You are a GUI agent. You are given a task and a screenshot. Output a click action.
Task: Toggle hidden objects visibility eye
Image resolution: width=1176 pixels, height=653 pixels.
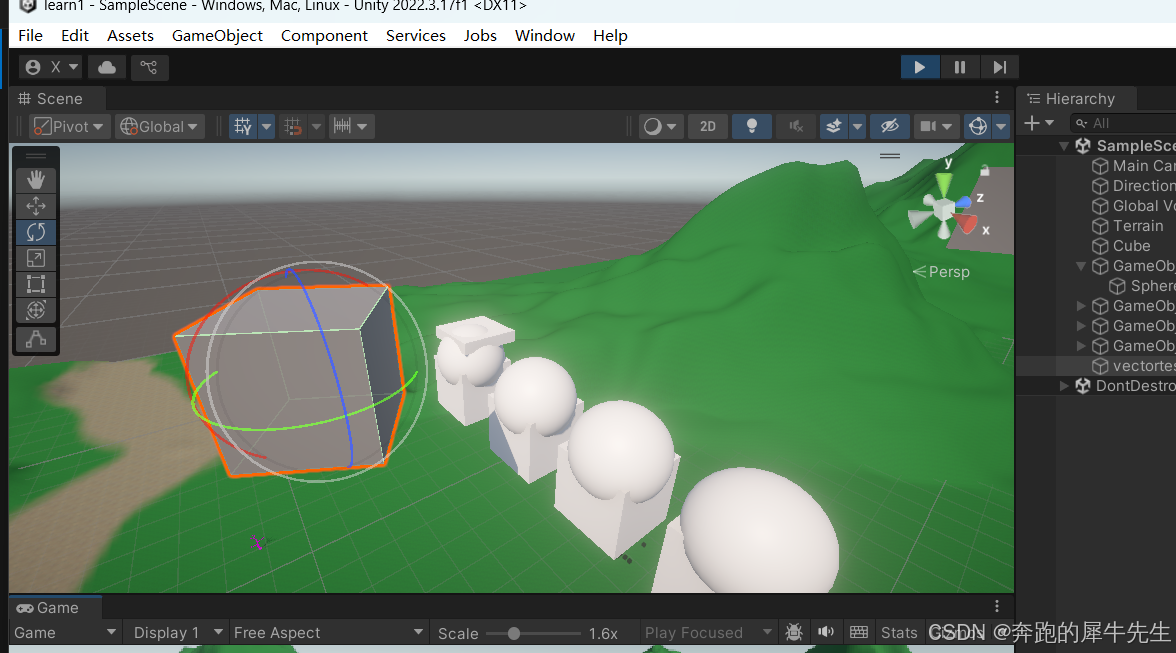[x=890, y=126]
